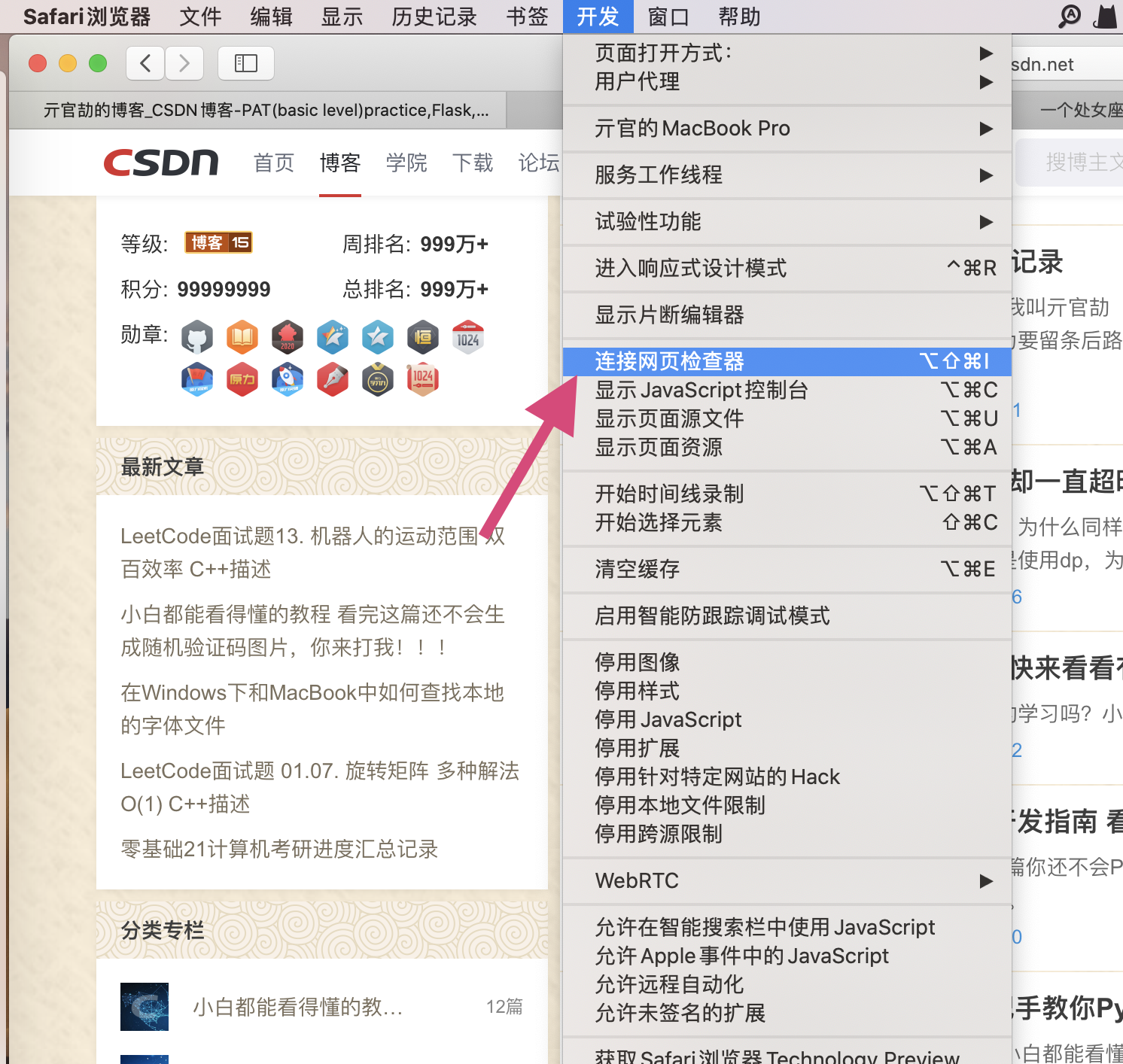
Task: Open article LeetCode面试题 01.07 旋转矩阵
Action: click(320, 787)
